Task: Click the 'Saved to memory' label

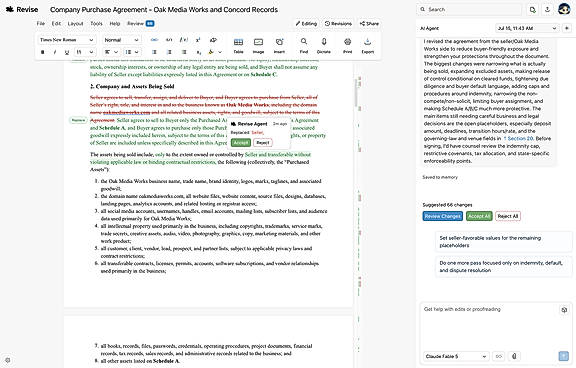Action: coord(440,177)
